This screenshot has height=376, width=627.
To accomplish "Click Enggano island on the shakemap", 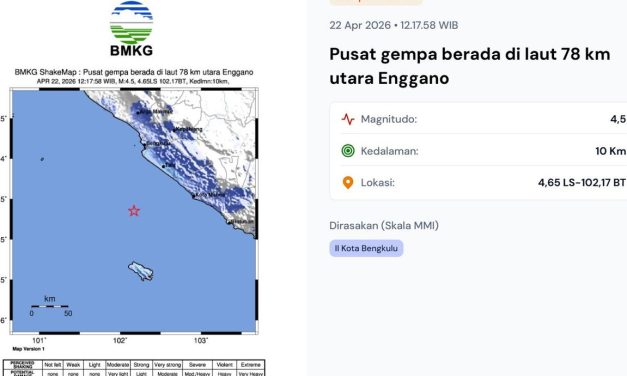I will coord(141,271).
